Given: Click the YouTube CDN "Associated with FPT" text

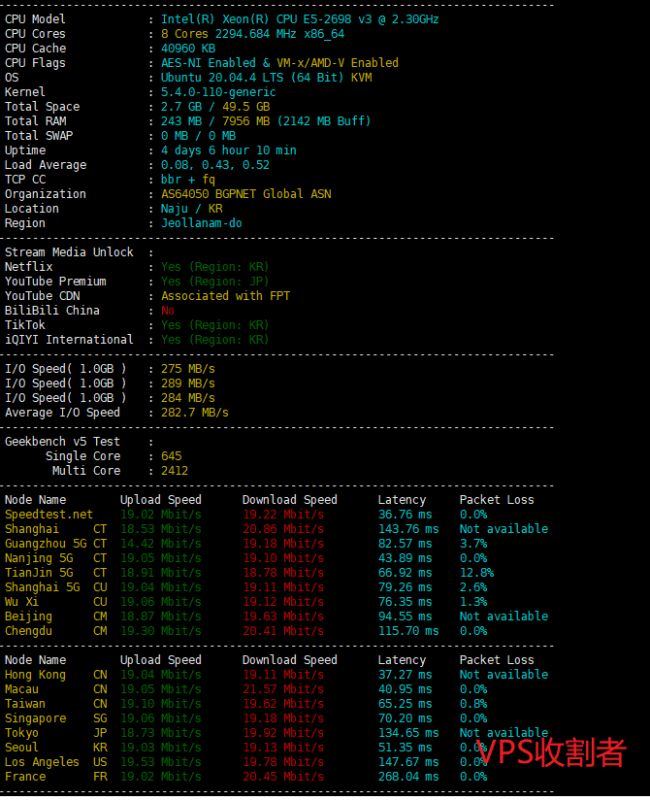Looking at the screenshot, I should tap(226, 296).
